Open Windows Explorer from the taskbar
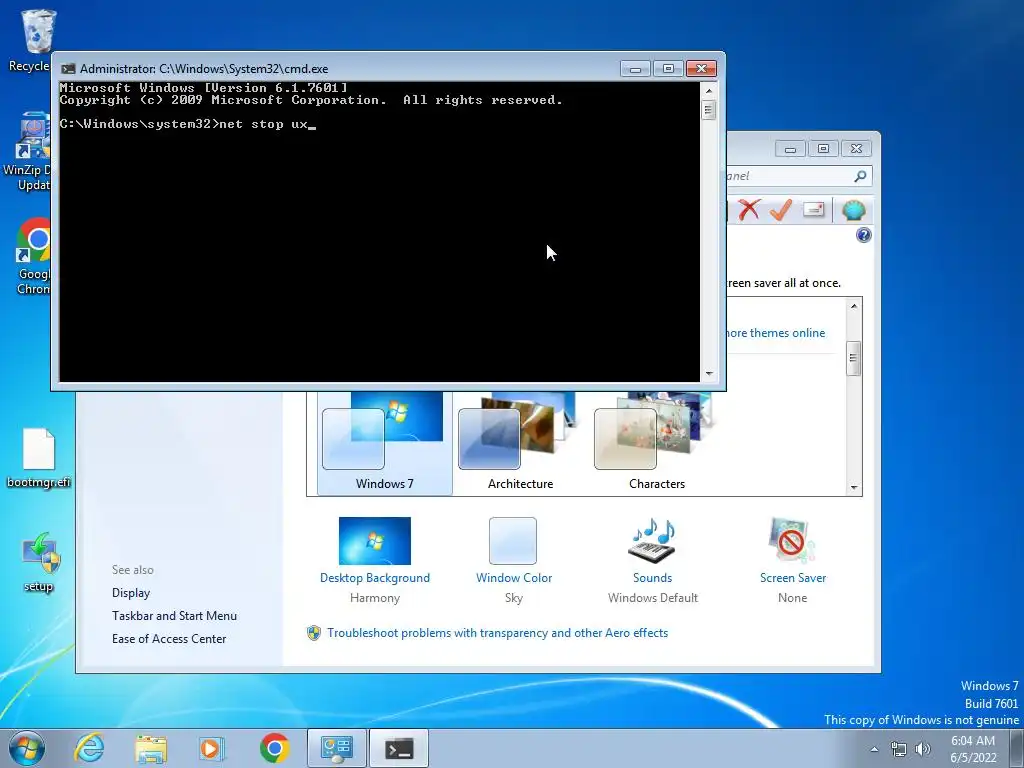The image size is (1024, 768). point(151,748)
